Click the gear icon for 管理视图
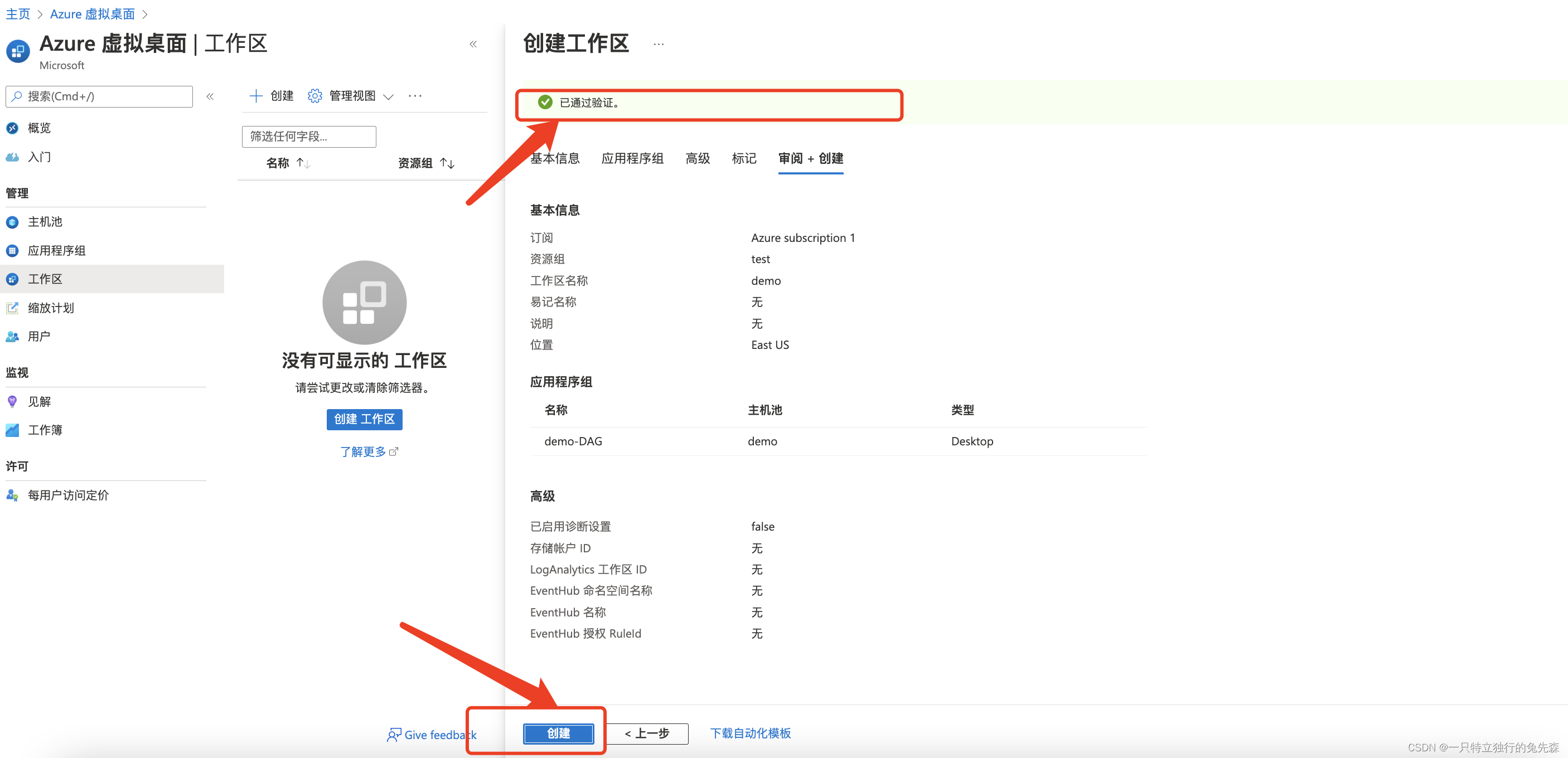This screenshot has height=758, width=1568. pyautogui.click(x=314, y=96)
